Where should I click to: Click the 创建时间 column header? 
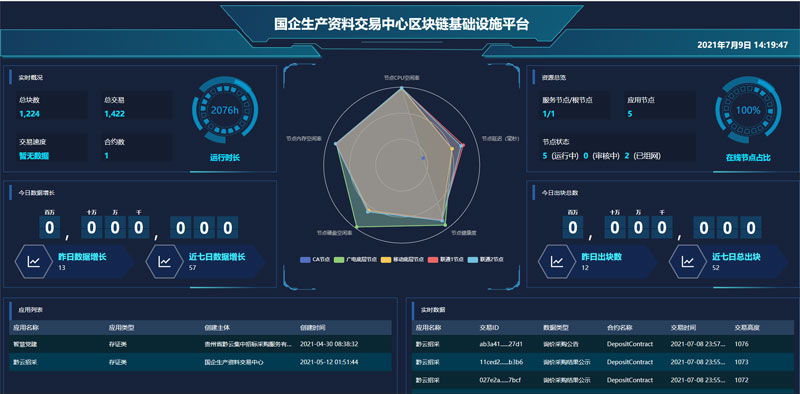pos(313,328)
